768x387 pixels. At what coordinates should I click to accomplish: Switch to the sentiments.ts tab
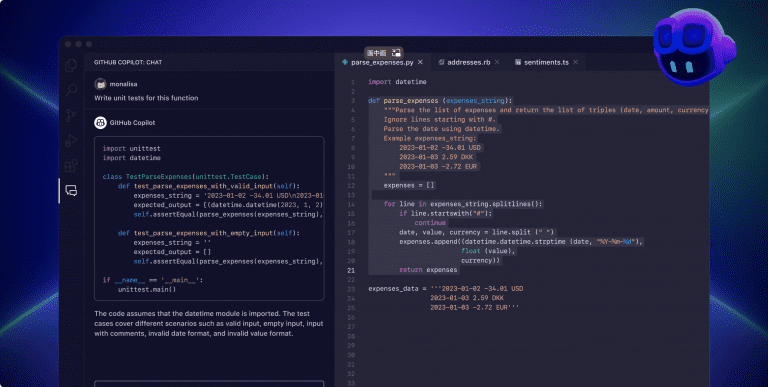pyautogui.click(x=547, y=62)
